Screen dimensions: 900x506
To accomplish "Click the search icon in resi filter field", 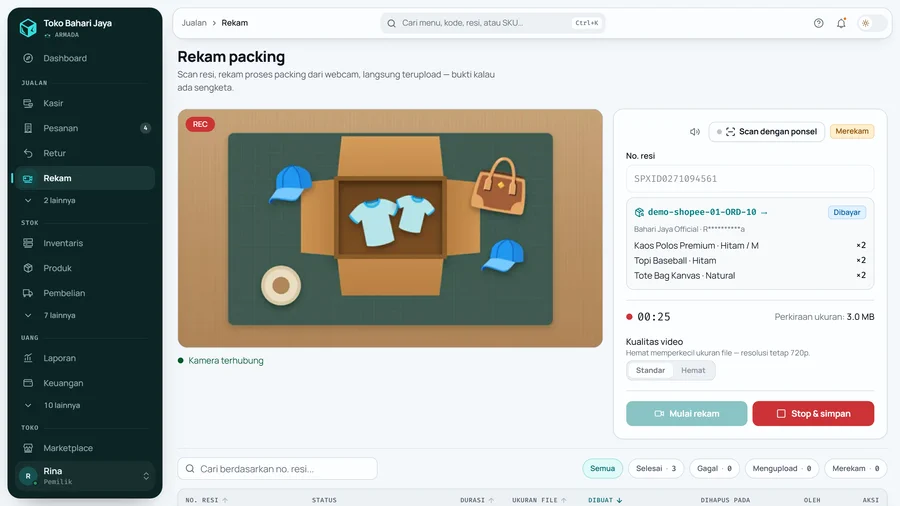I will [x=190, y=469].
